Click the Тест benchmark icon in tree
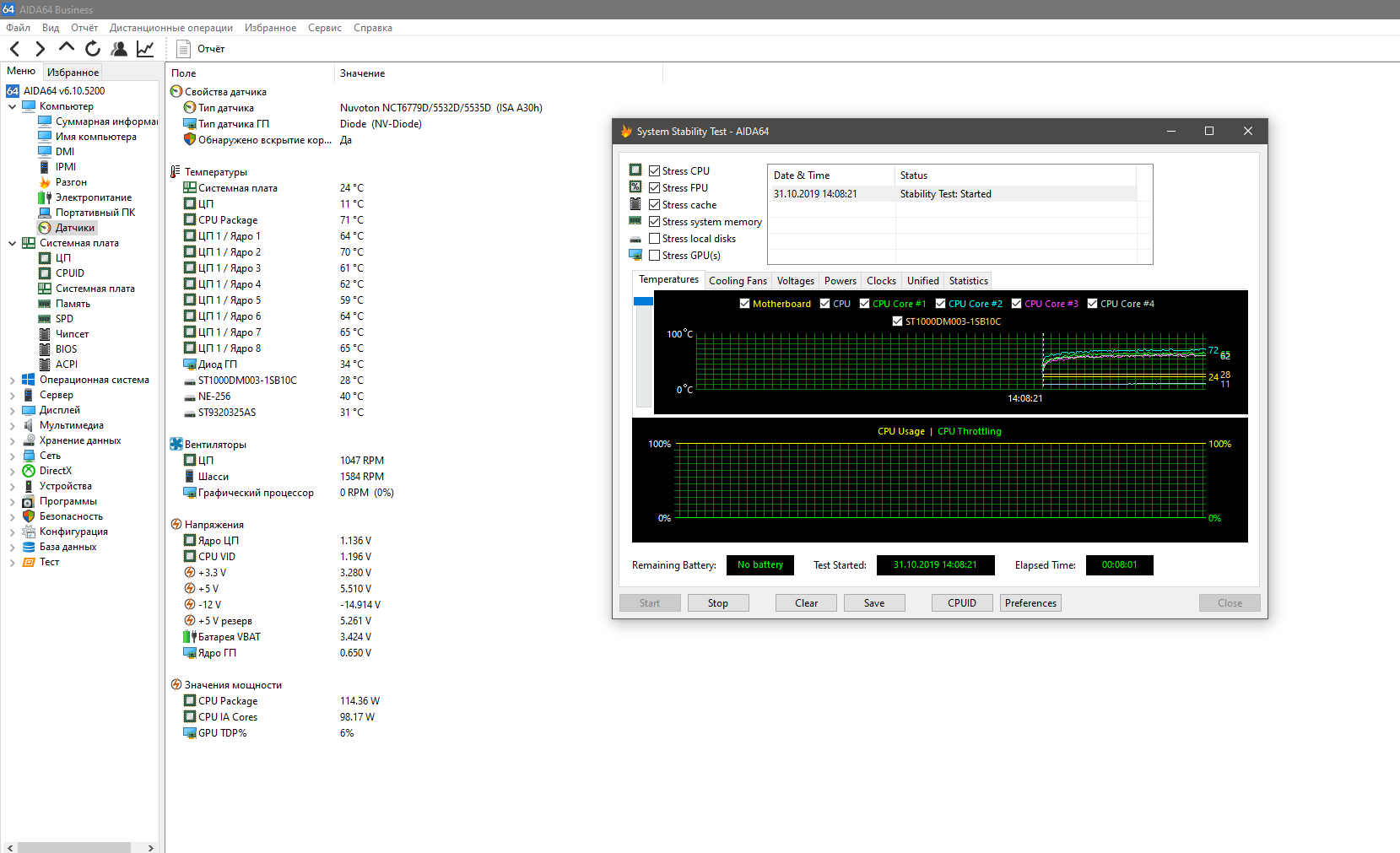1400x853 pixels. [x=29, y=562]
